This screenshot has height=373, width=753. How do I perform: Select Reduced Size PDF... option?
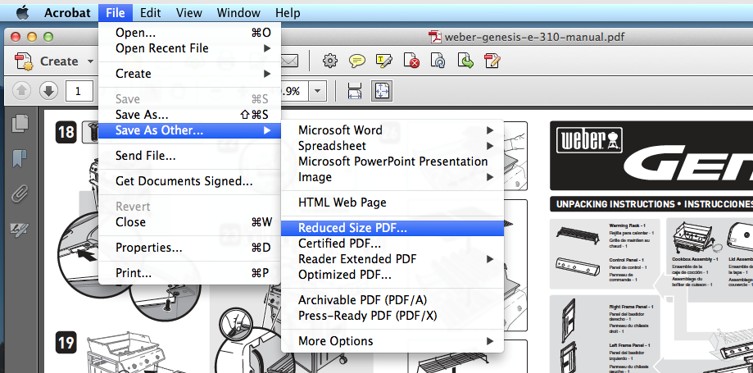[x=392, y=228]
